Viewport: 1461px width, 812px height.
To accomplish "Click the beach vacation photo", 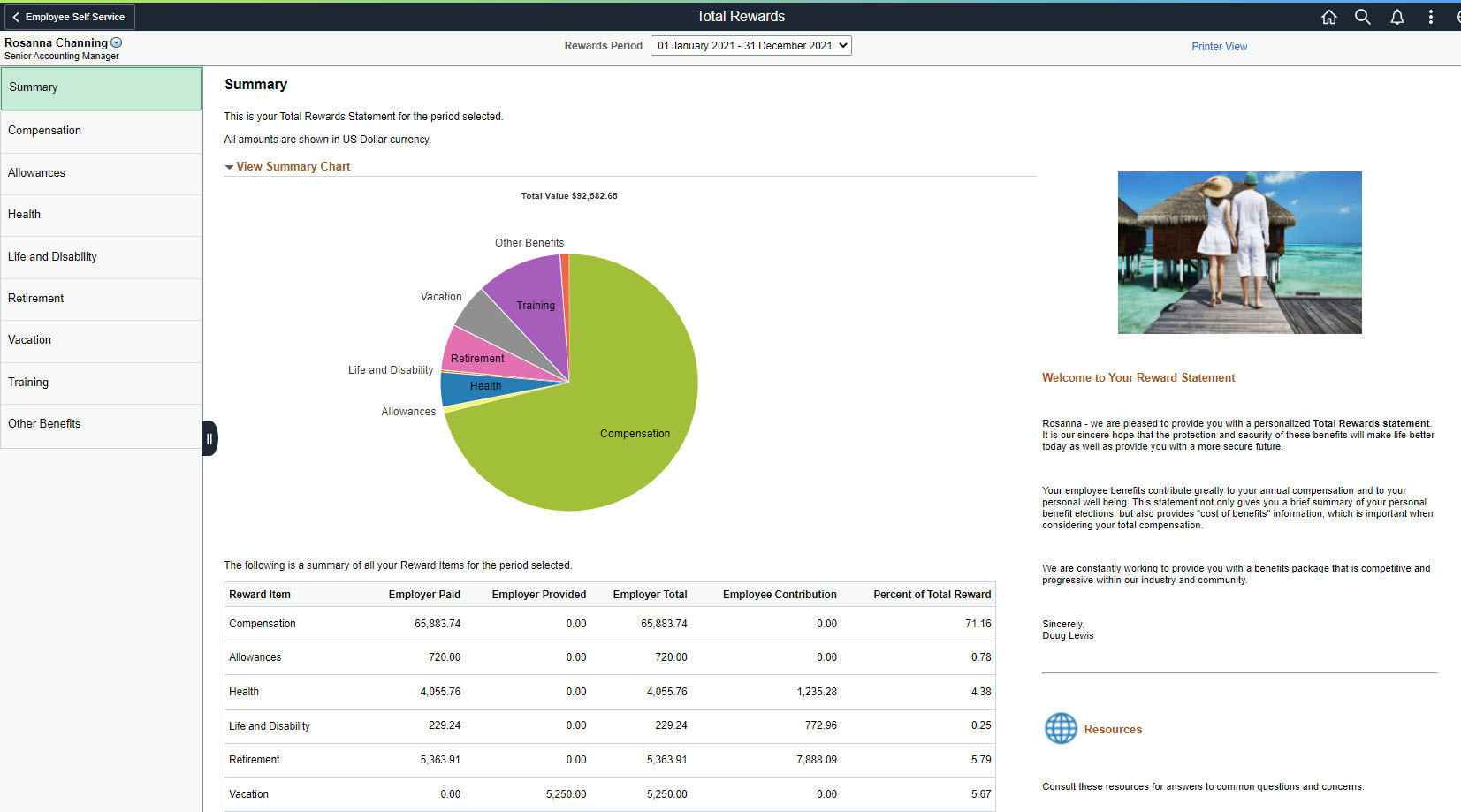I will click(1239, 253).
